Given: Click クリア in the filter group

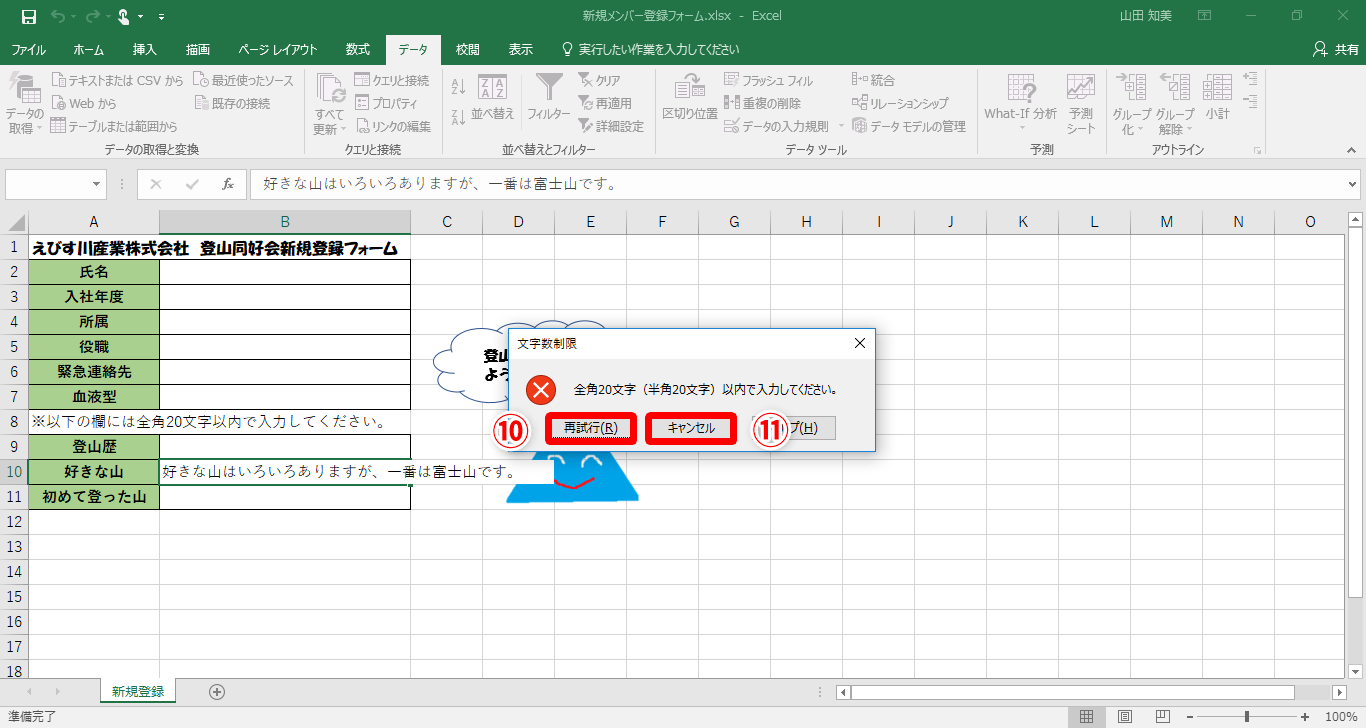Looking at the screenshot, I should coord(599,80).
